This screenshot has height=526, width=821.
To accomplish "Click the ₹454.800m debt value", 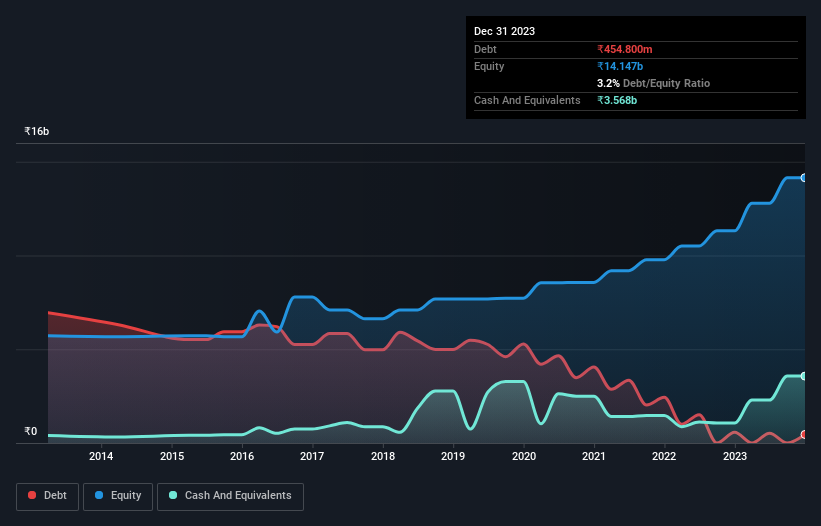I will pyautogui.click(x=625, y=49).
